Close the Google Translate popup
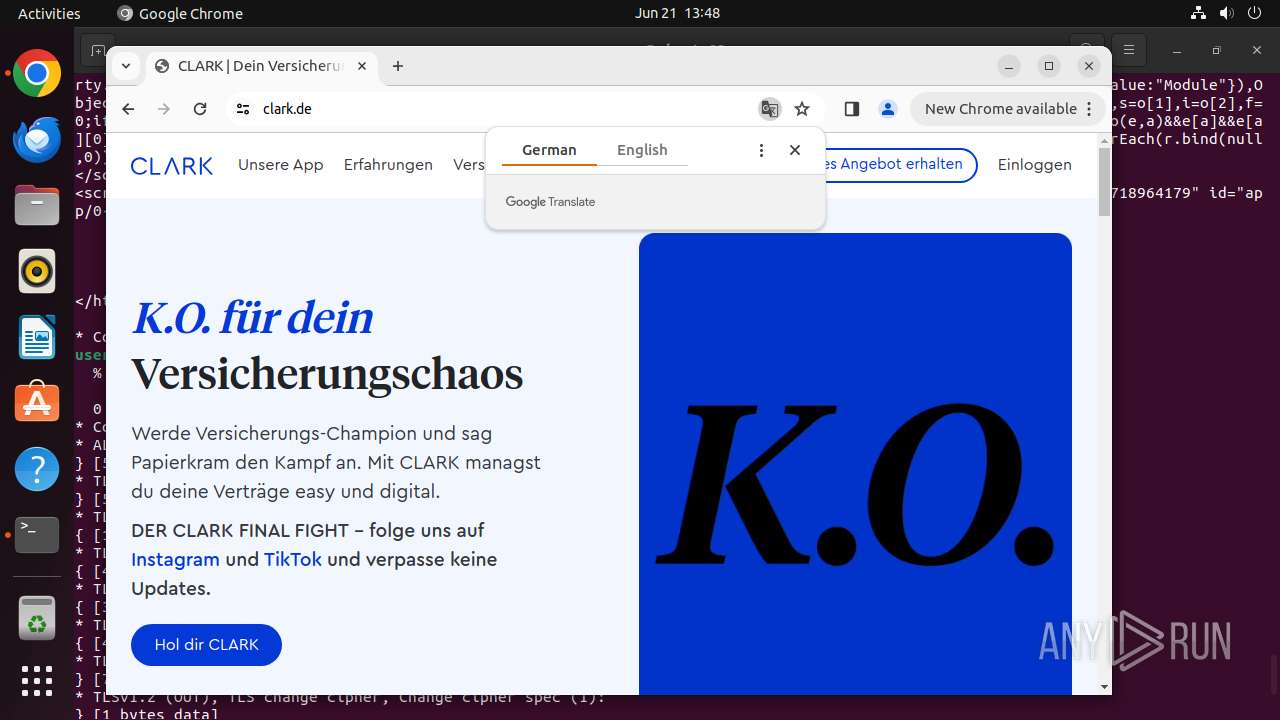The image size is (1280, 720). tap(795, 150)
